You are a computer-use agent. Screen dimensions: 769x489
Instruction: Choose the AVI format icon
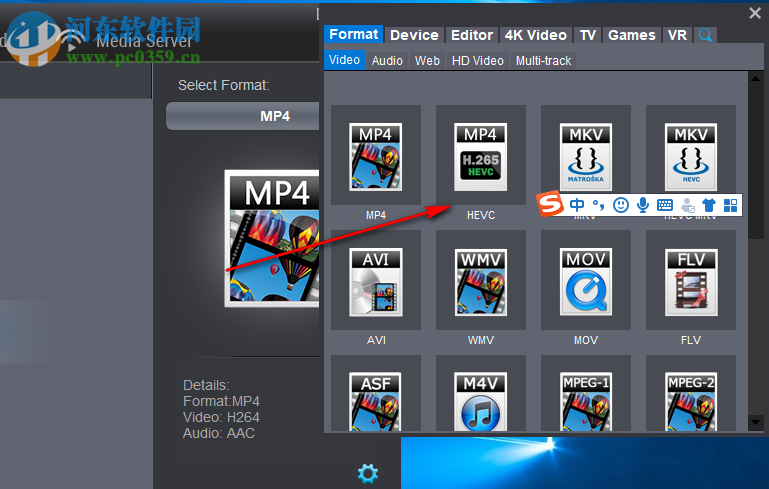[376, 282]
